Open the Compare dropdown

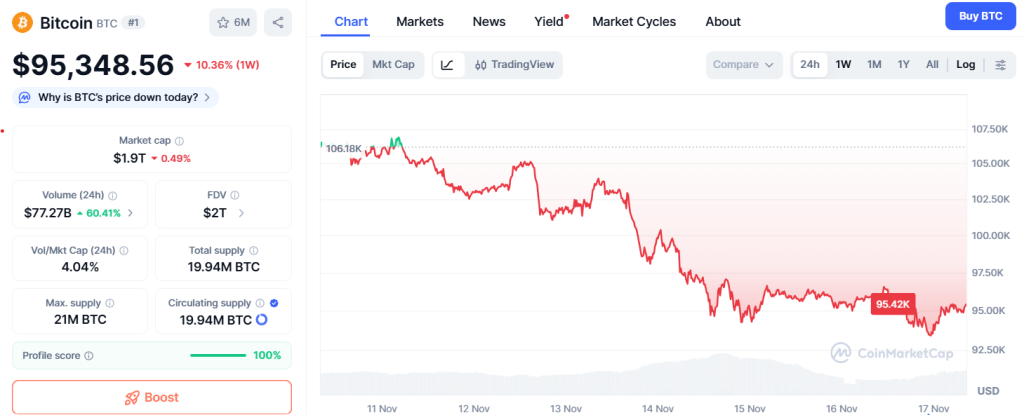743,65
